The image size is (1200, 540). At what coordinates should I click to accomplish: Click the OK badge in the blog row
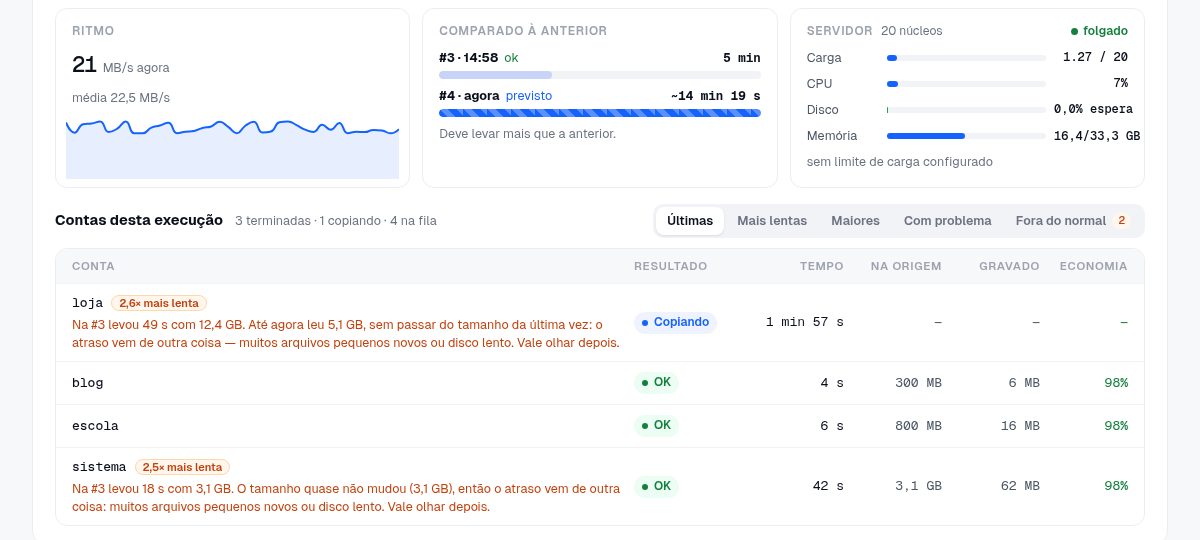(656, 383)
